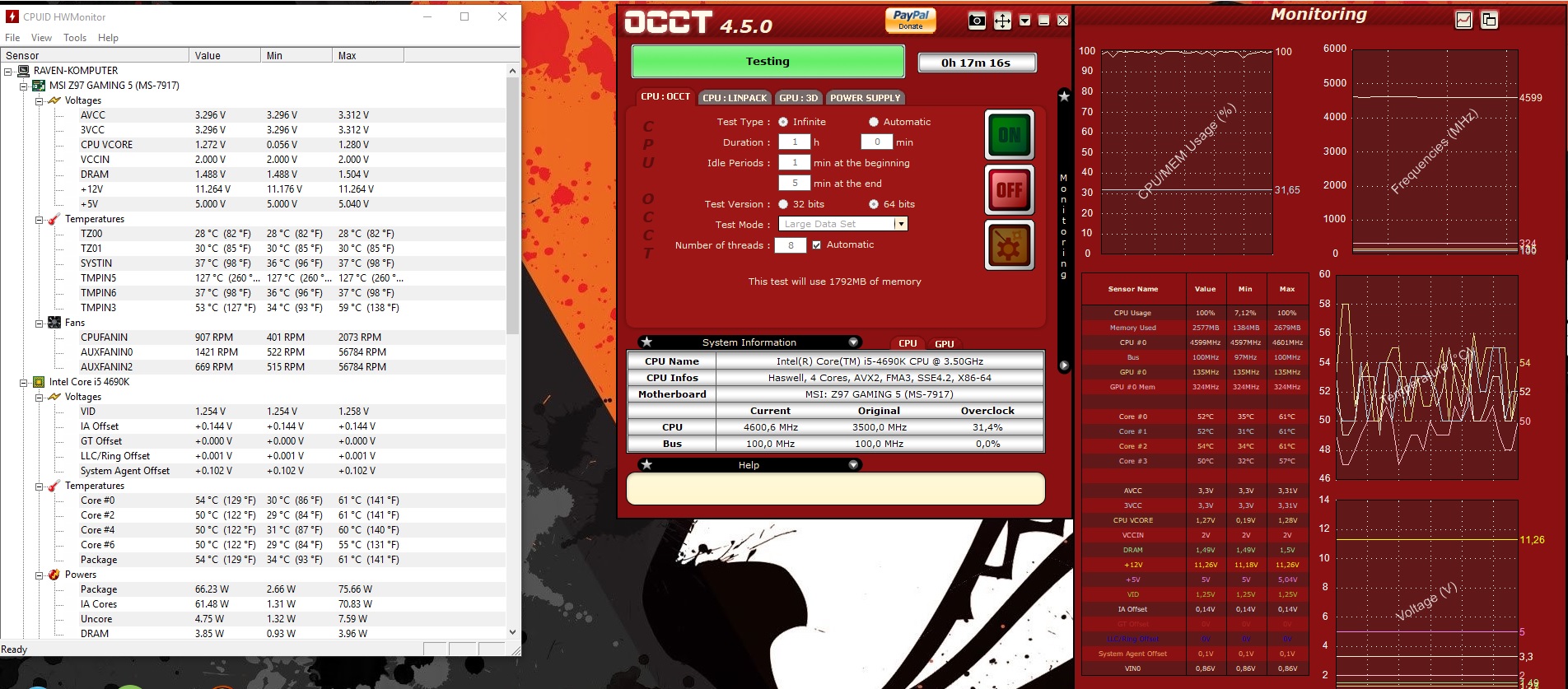Select the CPU : OCCT tab
Screen dimensions: 1568x689
[x=665, y=97]
